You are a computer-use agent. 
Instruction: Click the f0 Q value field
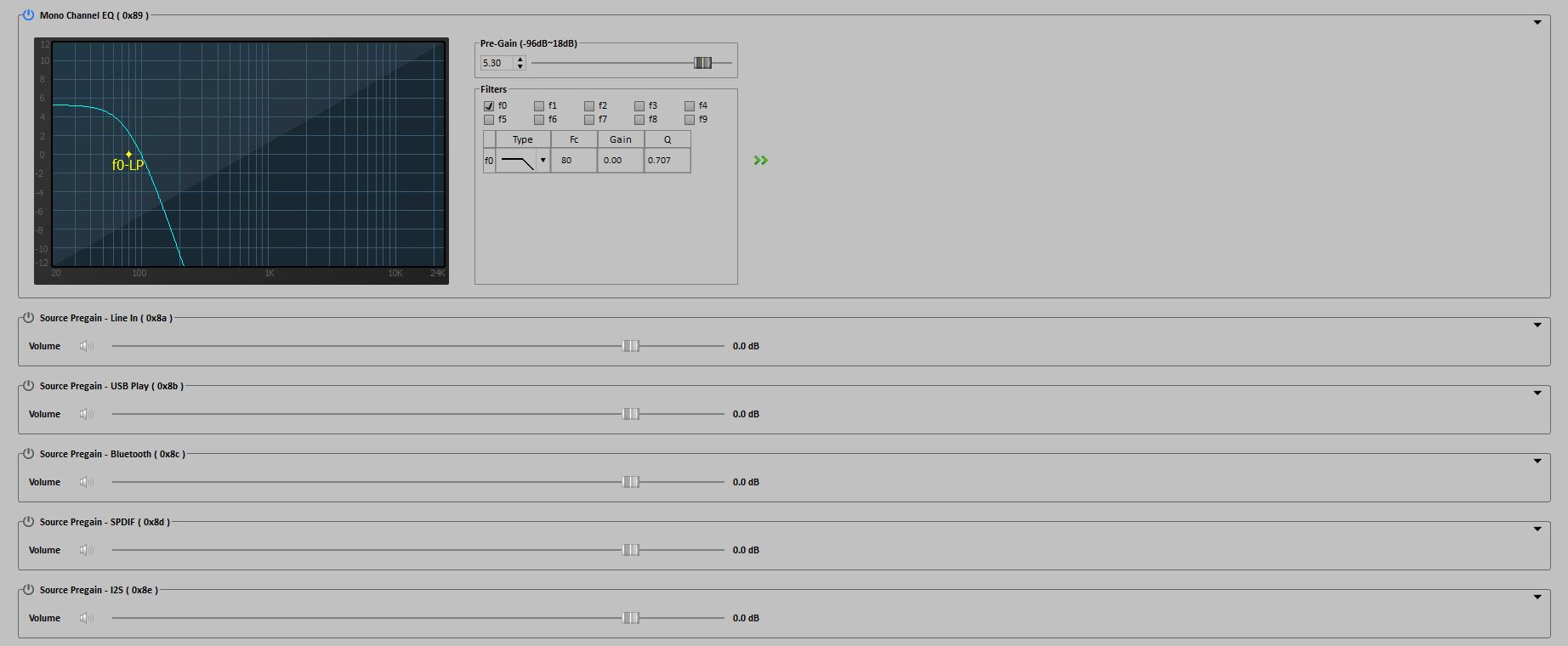667,161
